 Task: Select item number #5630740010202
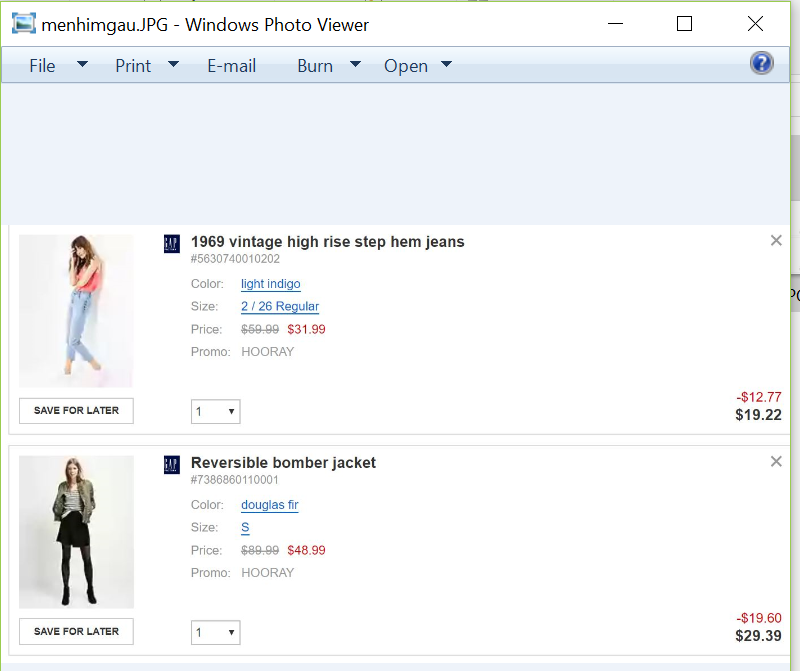click(x=235, y=259)
